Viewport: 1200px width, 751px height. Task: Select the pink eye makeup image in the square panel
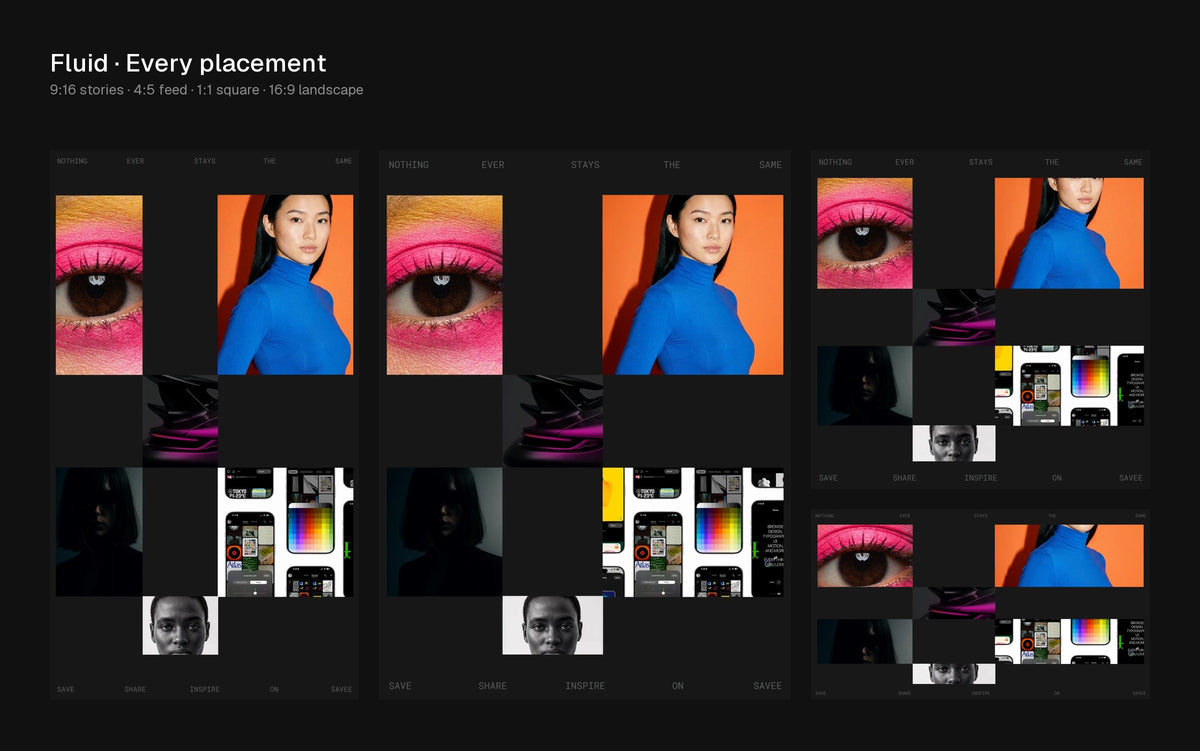(x=865, y=234)
